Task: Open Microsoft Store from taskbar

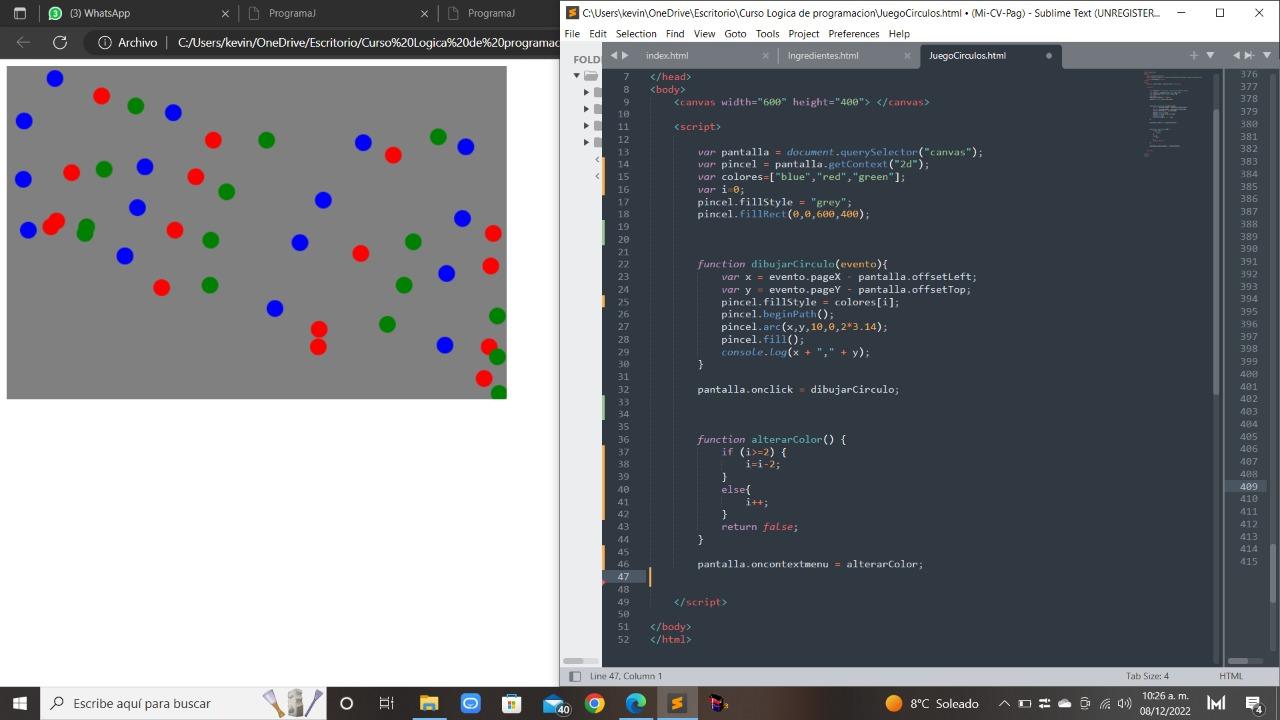Action: tap(511, 703)
